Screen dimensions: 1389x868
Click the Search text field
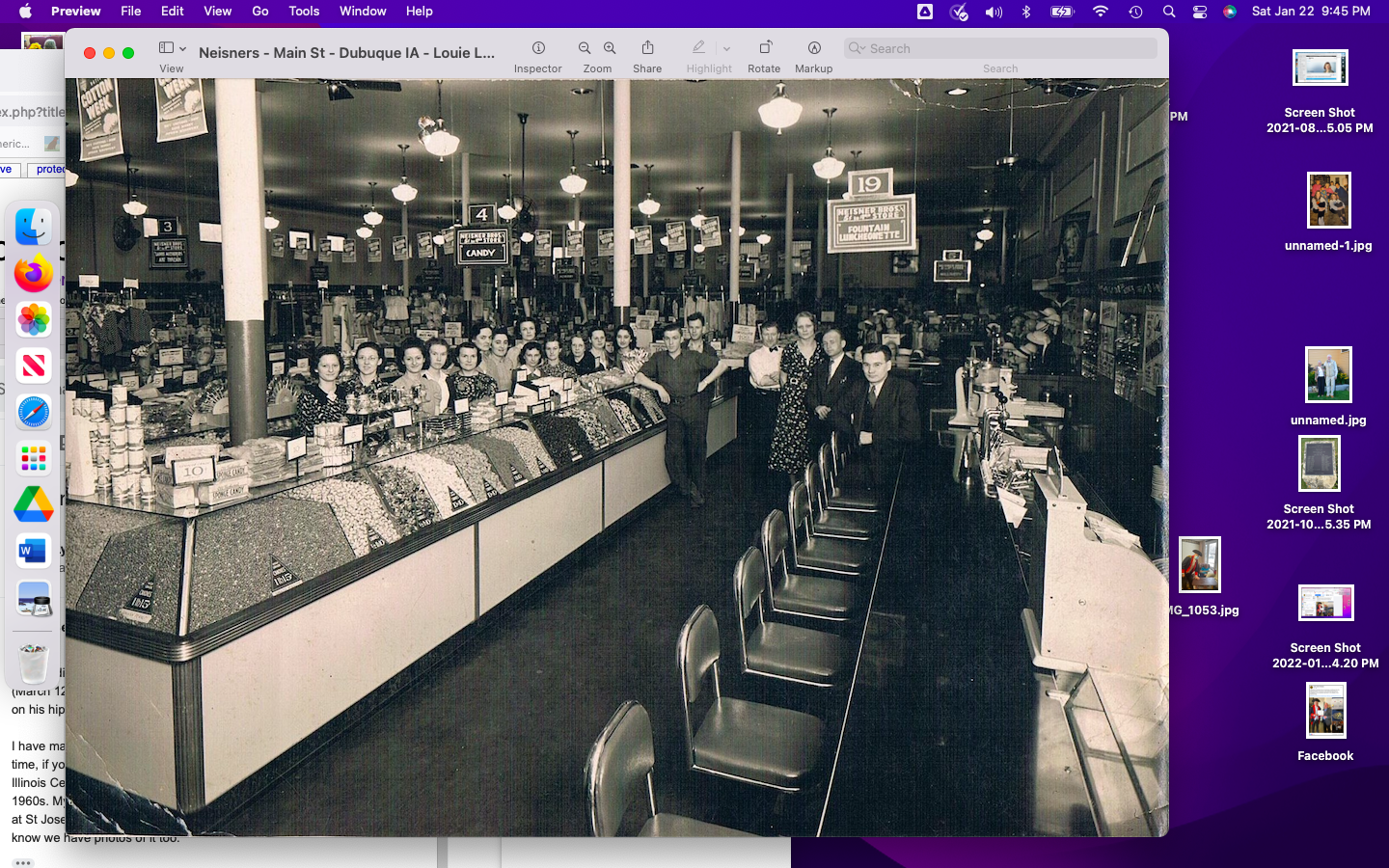pyautogui.click(x=1008, y=48)
